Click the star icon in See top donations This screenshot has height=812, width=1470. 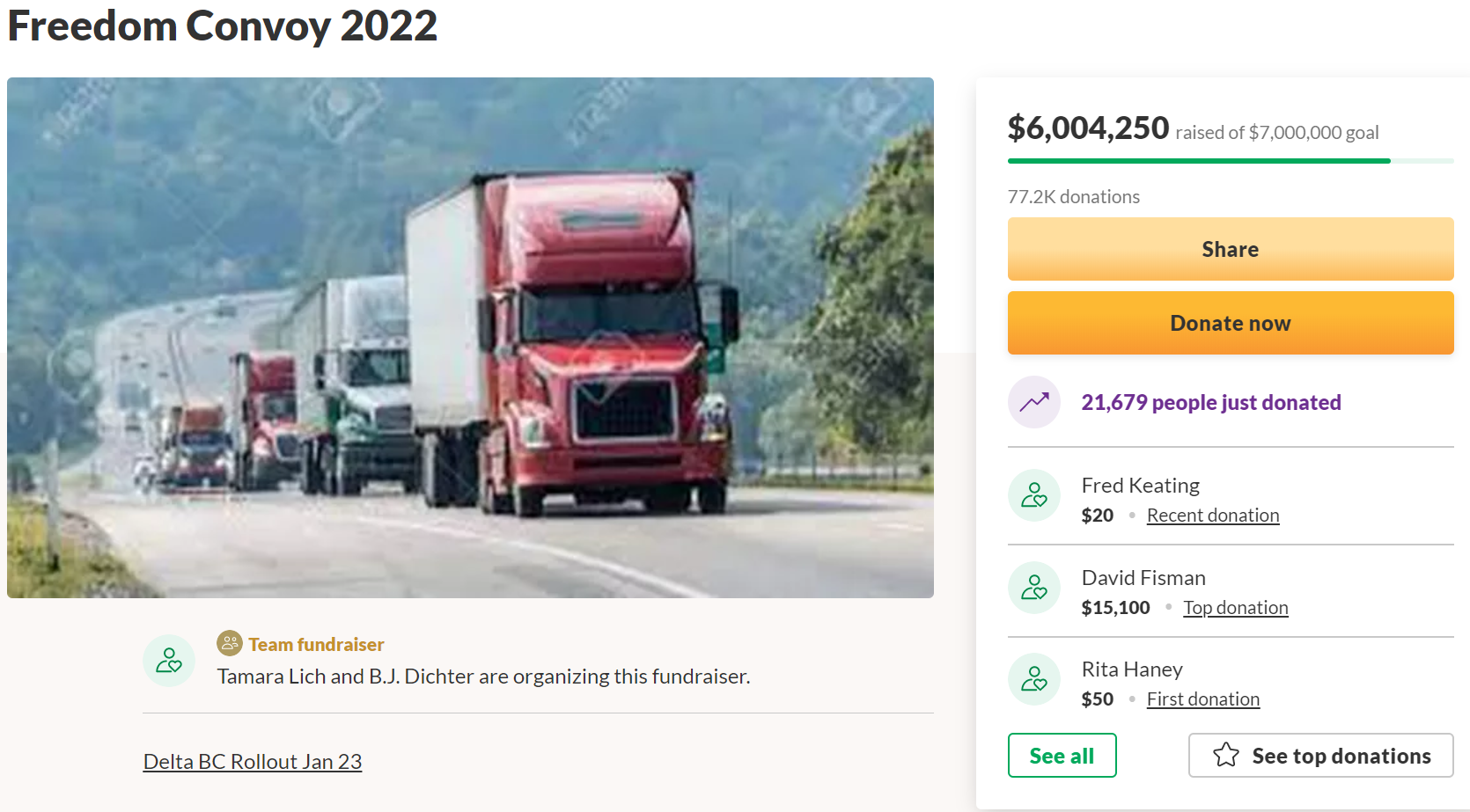click(x=1226, y=755)
